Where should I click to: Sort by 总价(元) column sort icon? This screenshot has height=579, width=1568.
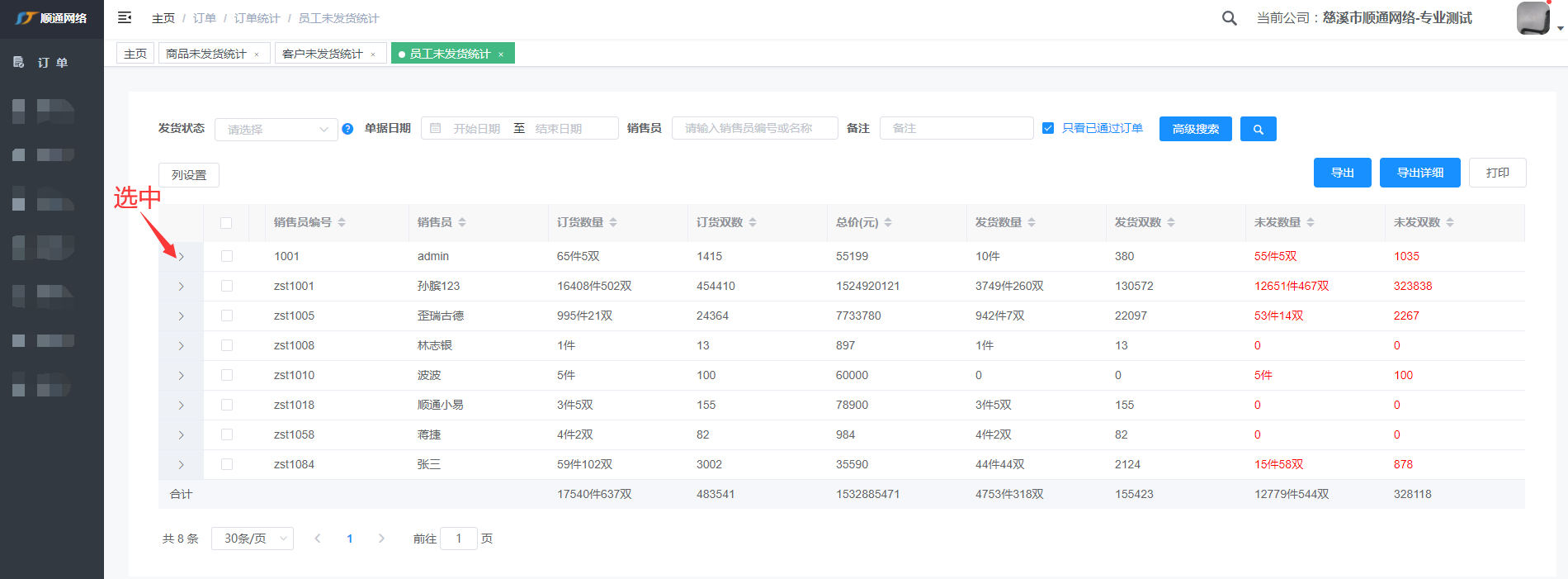[x=888, y=222]
